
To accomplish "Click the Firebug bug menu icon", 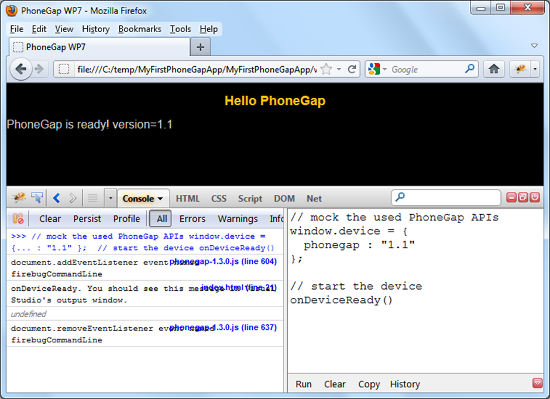I will [x=19, y=198].
